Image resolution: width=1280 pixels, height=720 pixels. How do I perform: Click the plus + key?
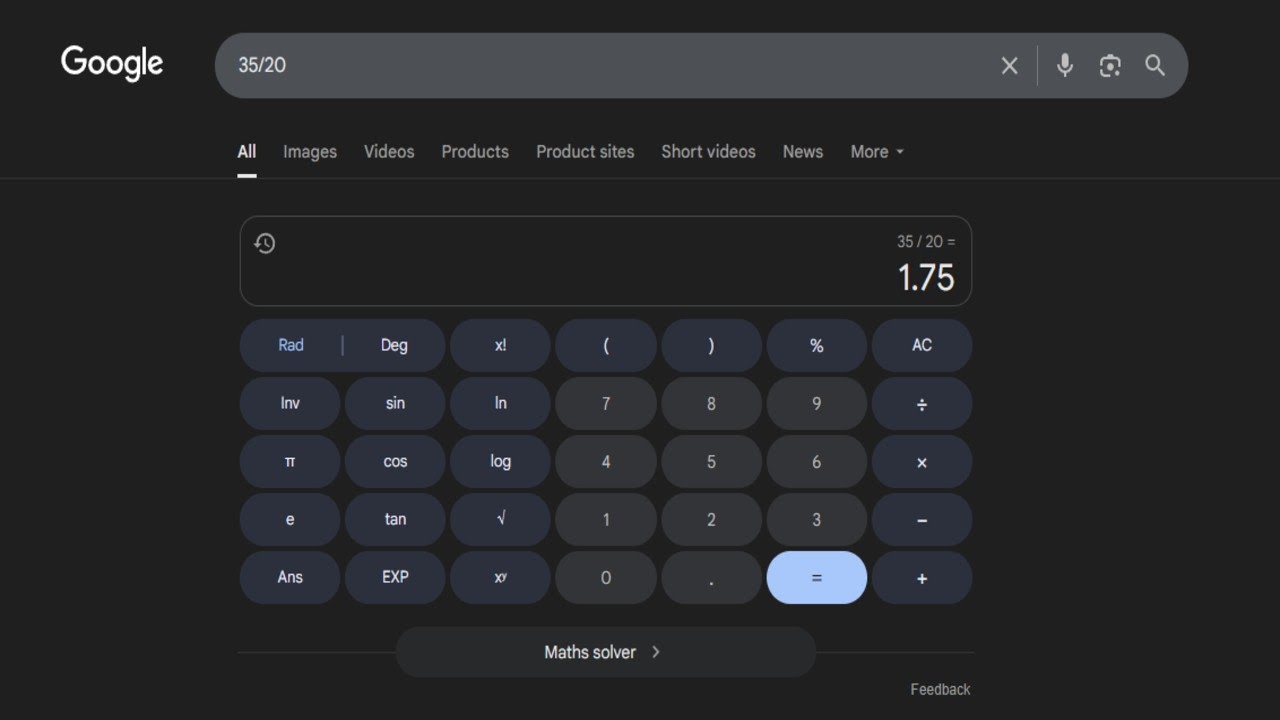[x=922, y=577]
